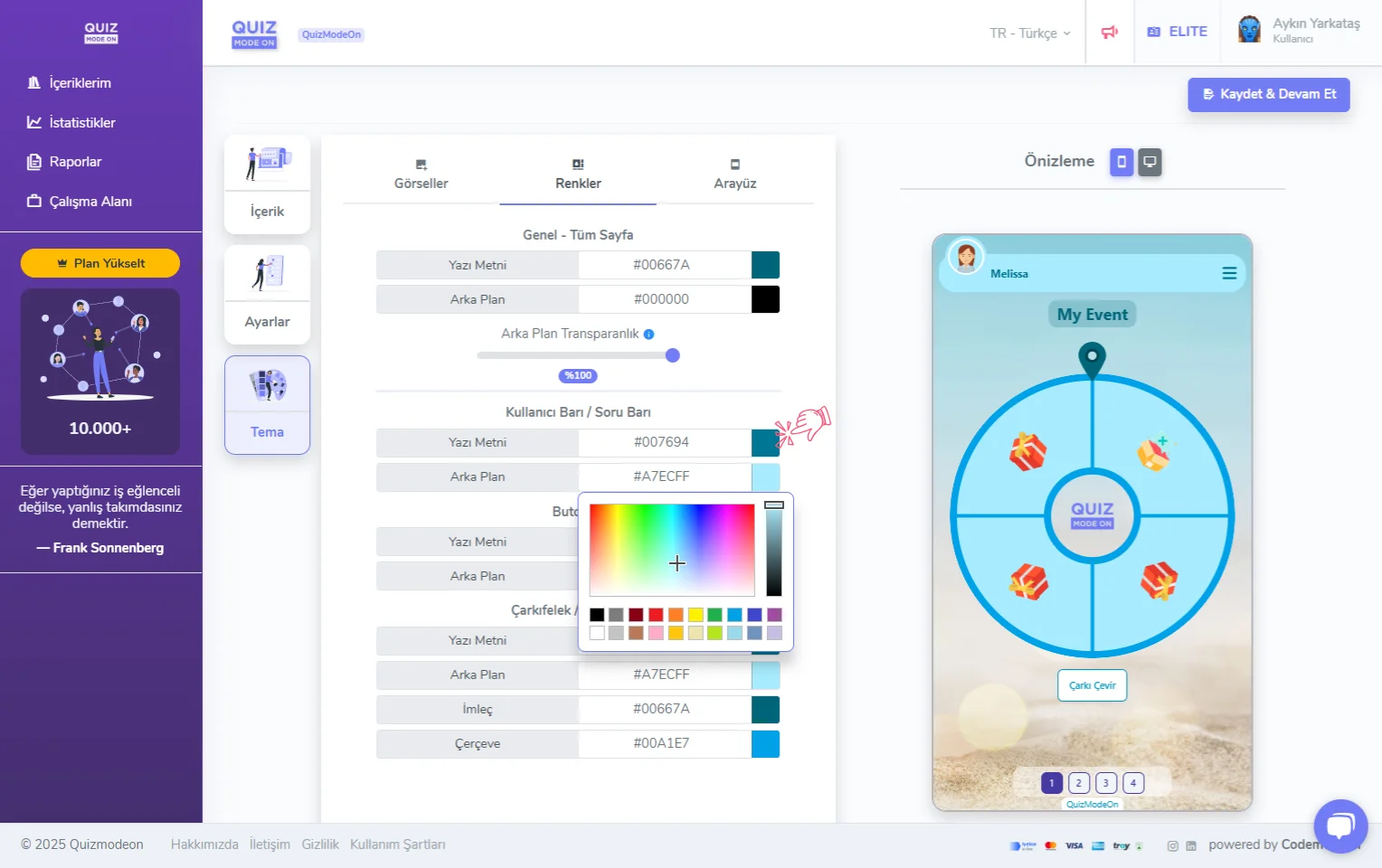Select the Tema step card
The height and width of the screenshot is (868, 1382).
[267, 405]
